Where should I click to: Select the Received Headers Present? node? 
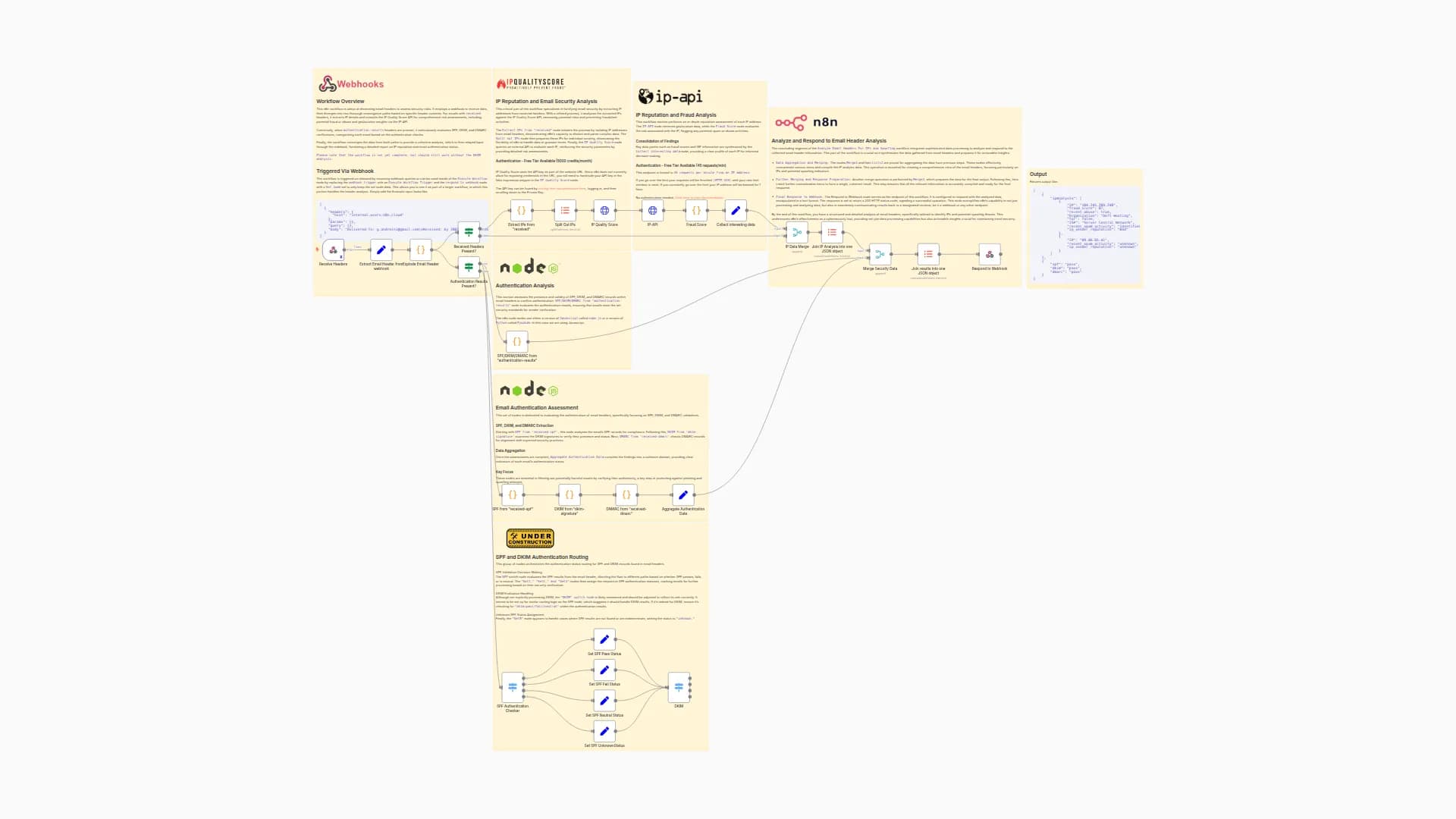coord(469,232)
